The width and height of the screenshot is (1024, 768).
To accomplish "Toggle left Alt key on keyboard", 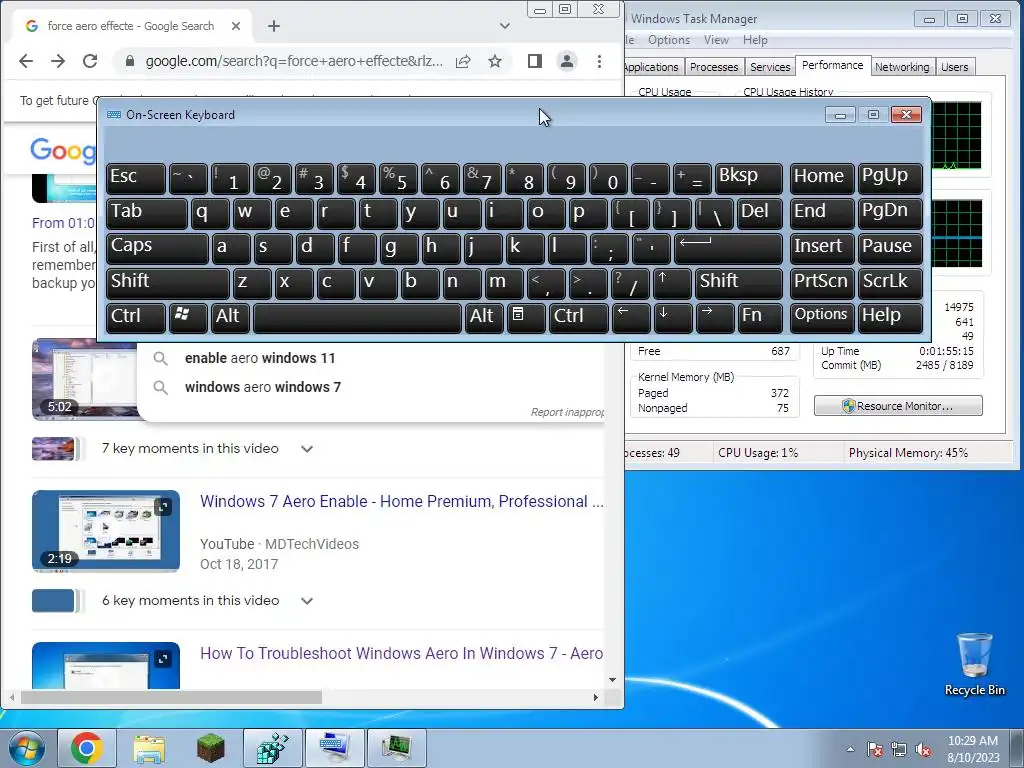I will point(230,317).
